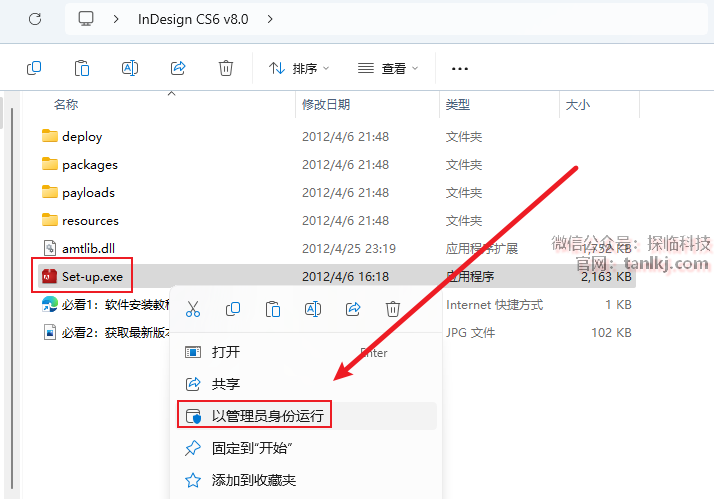Click the resources folder icon
714x499 pixels.
pyautogui.click(x=50, y=220)
